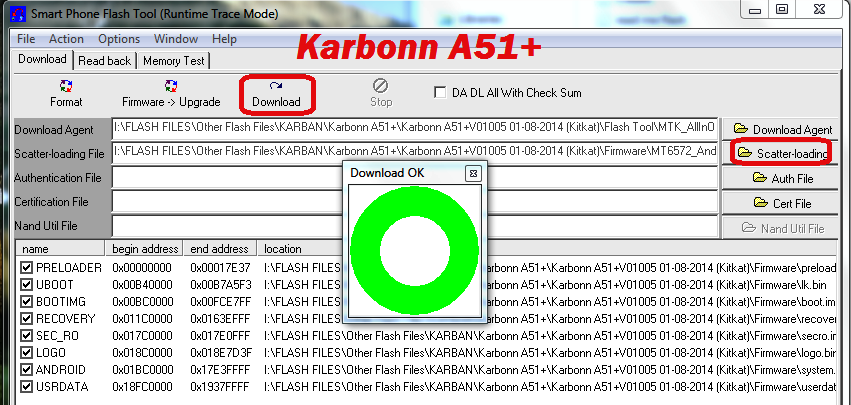Click the Download Agent label
The image size is (851, 405).
click(x=54, y=130)
